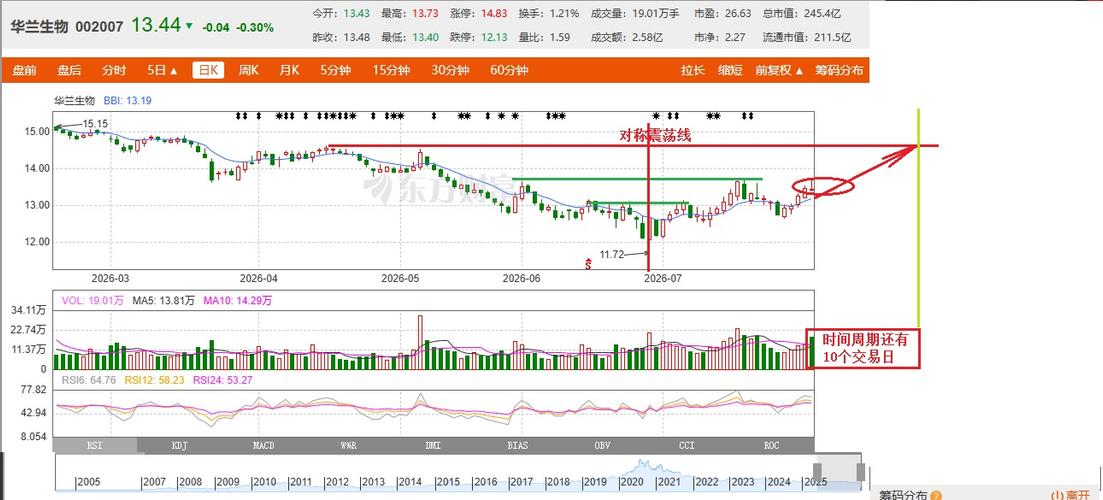Click year 2020 on the overview timeline
This screenshot has height=500, width=1103.
point(630,482)
